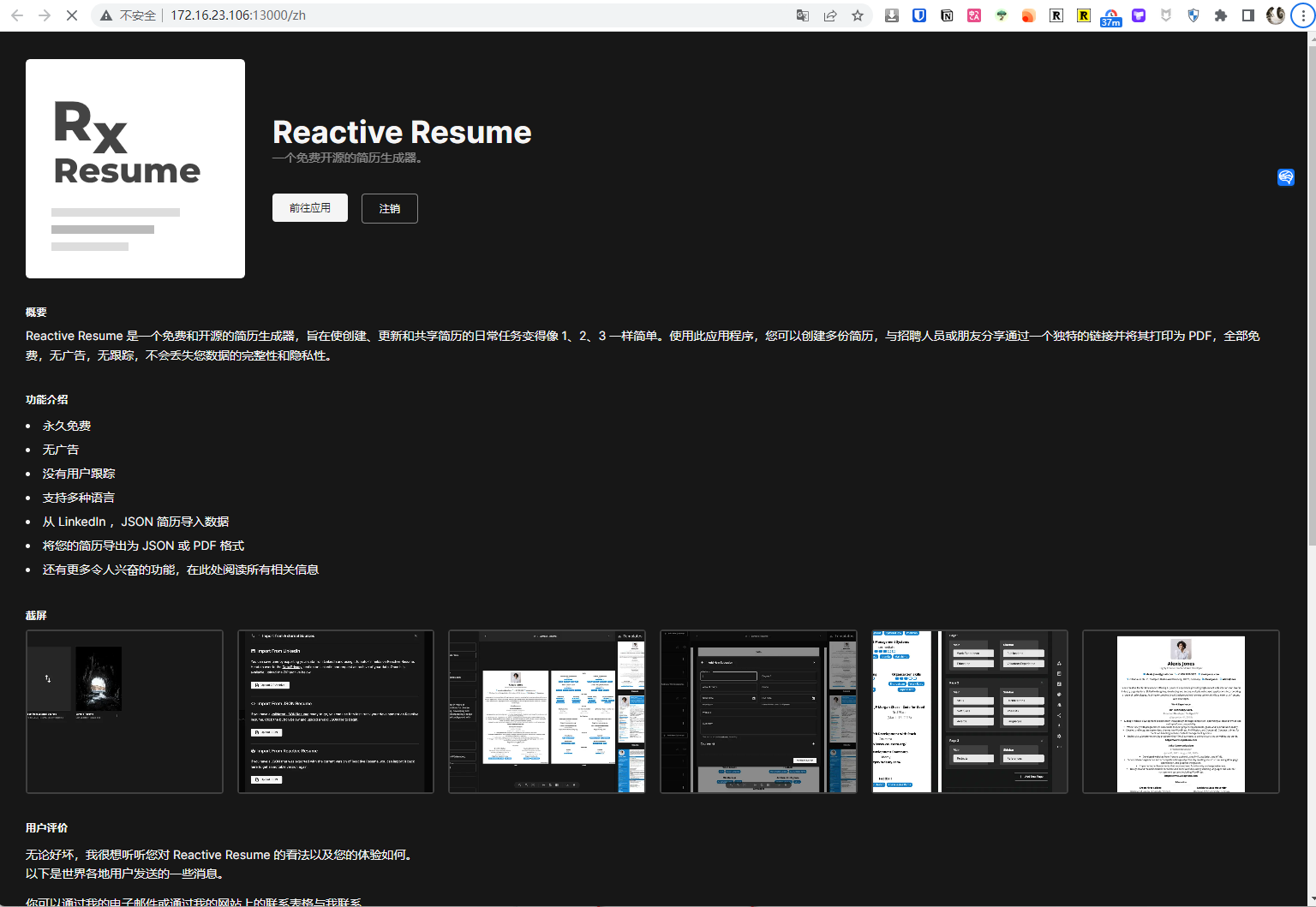Viewport: 1316px width, 907px height.
Task: Open the Google Translate page icon
Action: [803, 15]
